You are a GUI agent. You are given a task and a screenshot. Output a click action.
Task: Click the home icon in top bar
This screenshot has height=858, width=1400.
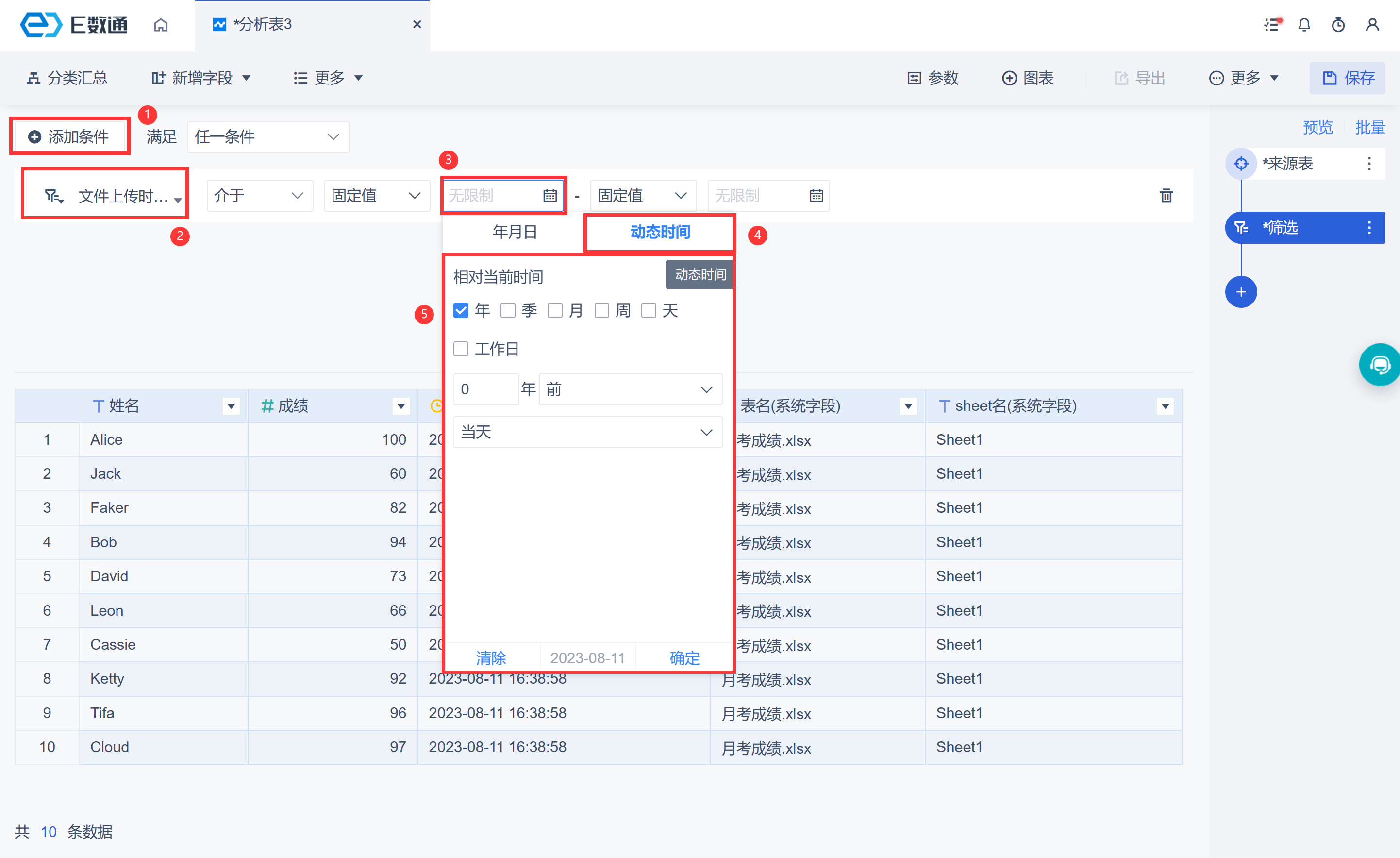161,25
